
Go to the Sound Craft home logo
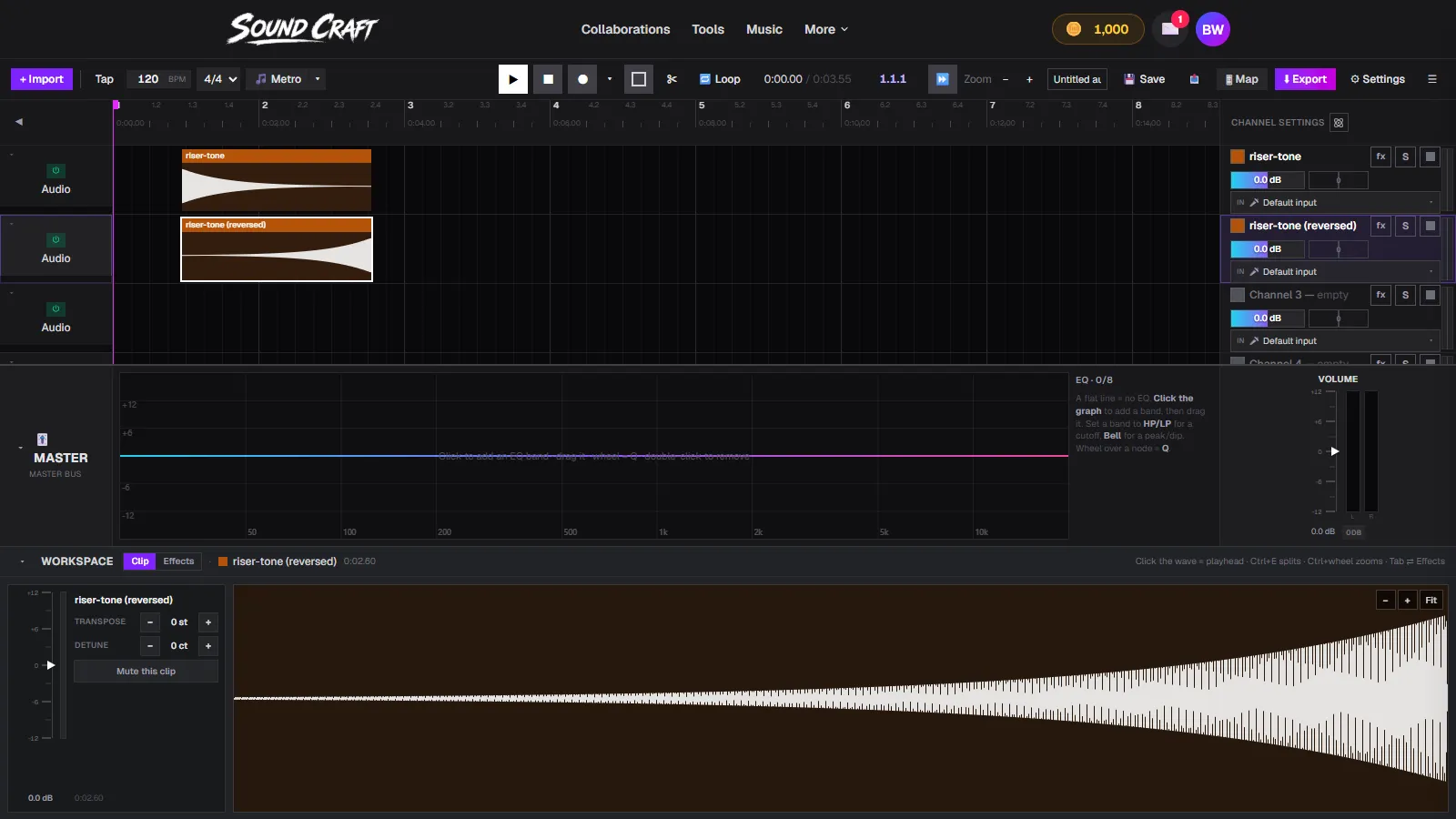[302, 29]
